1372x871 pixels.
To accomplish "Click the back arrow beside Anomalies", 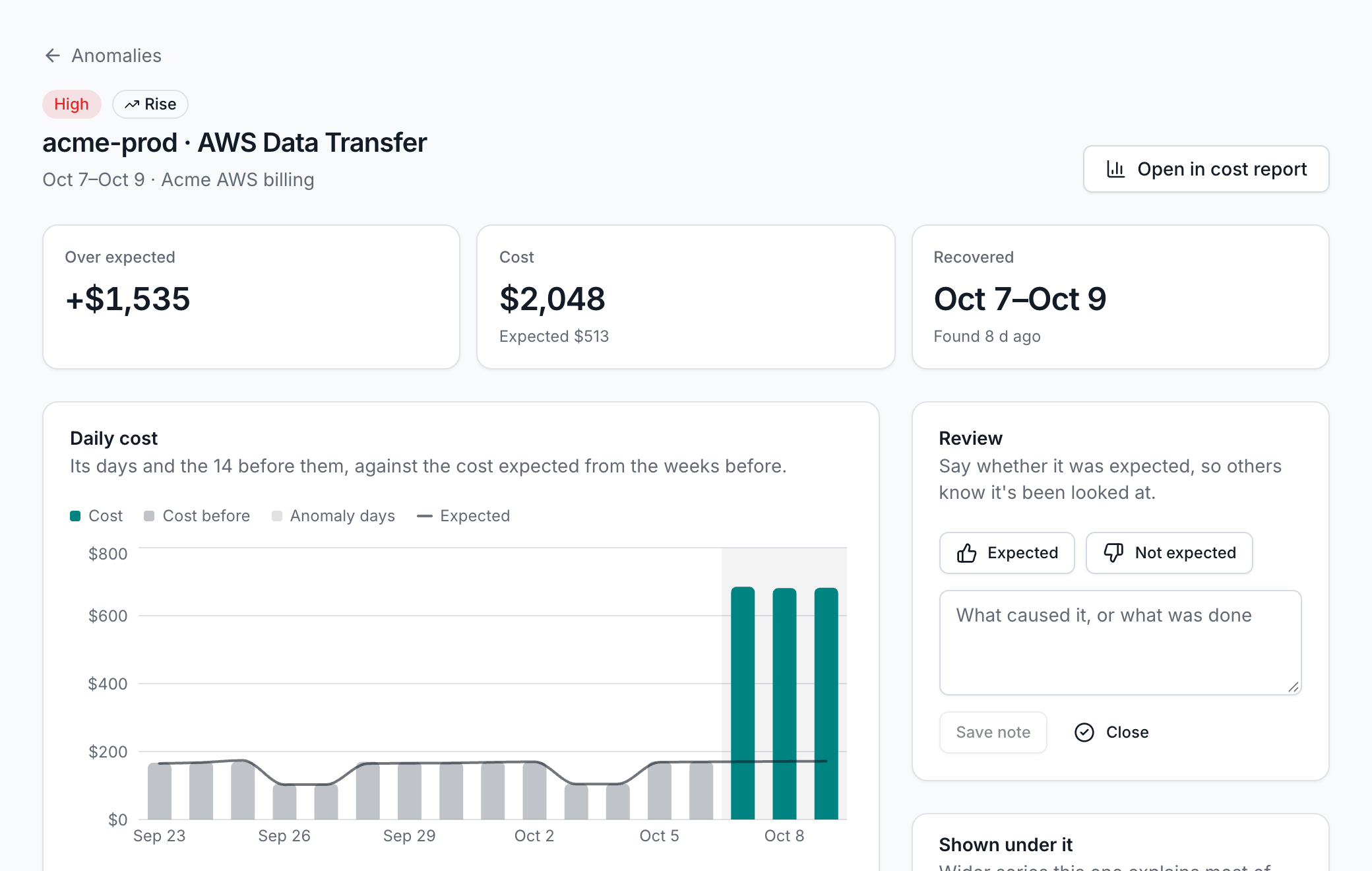I will (x=53, y=55).
